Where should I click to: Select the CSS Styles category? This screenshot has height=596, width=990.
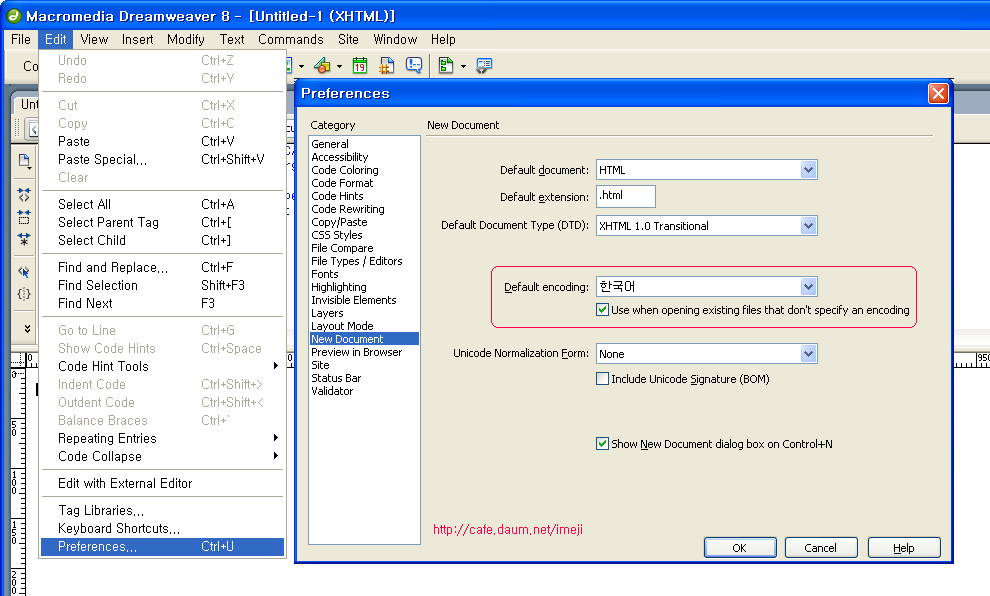337,235
